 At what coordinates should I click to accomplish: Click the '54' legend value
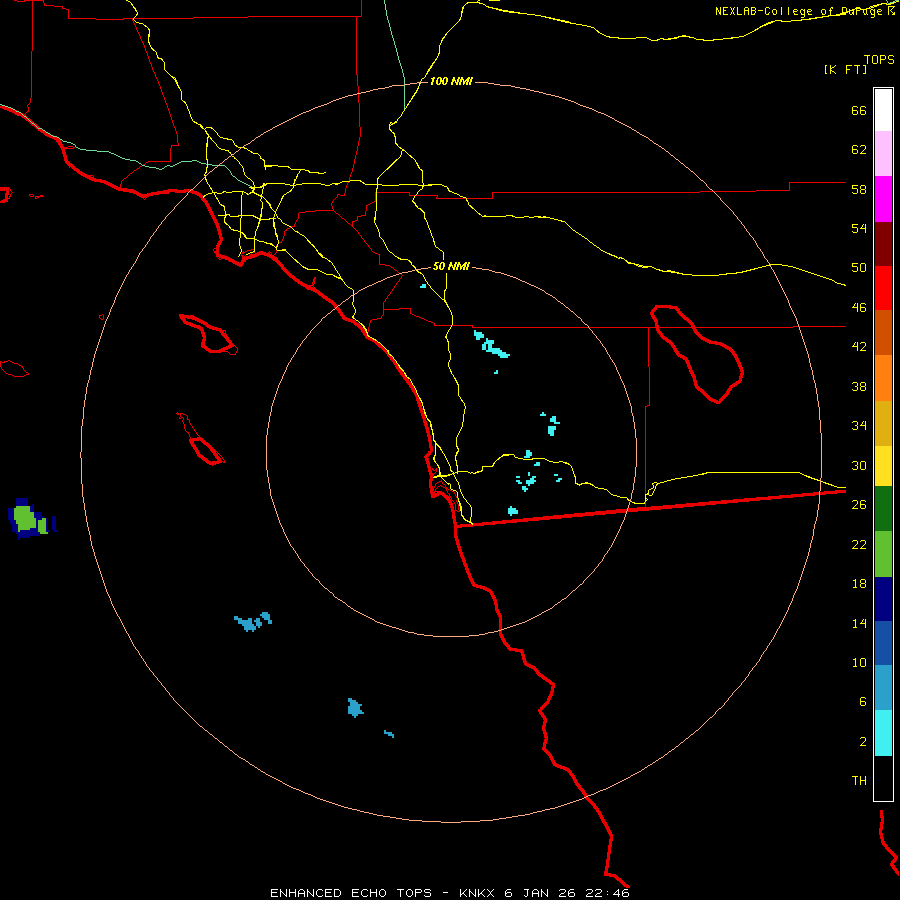pyautogui.click(x=859, y=228)
